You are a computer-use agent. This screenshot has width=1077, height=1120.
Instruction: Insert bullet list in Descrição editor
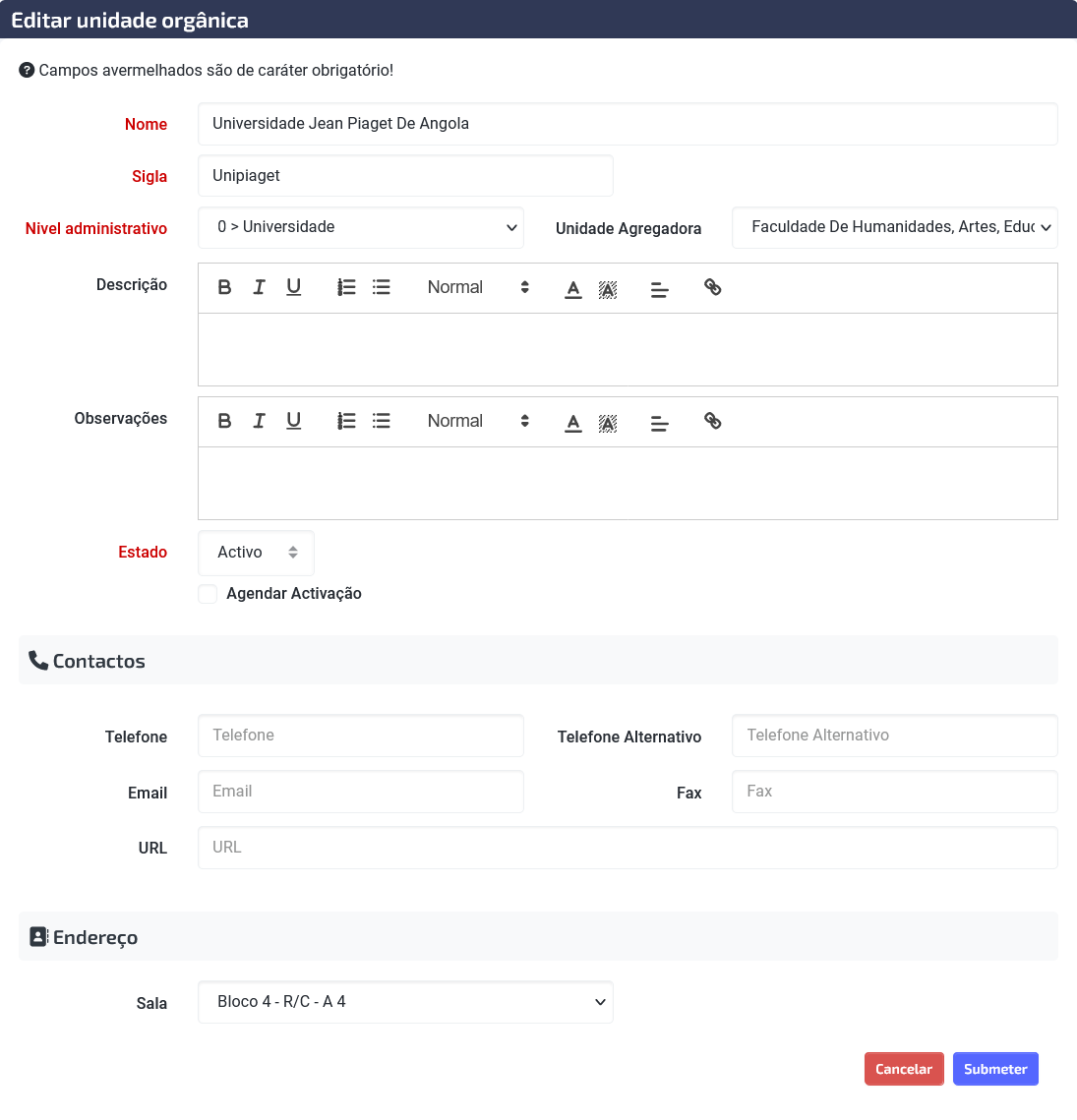pos(382,287)
